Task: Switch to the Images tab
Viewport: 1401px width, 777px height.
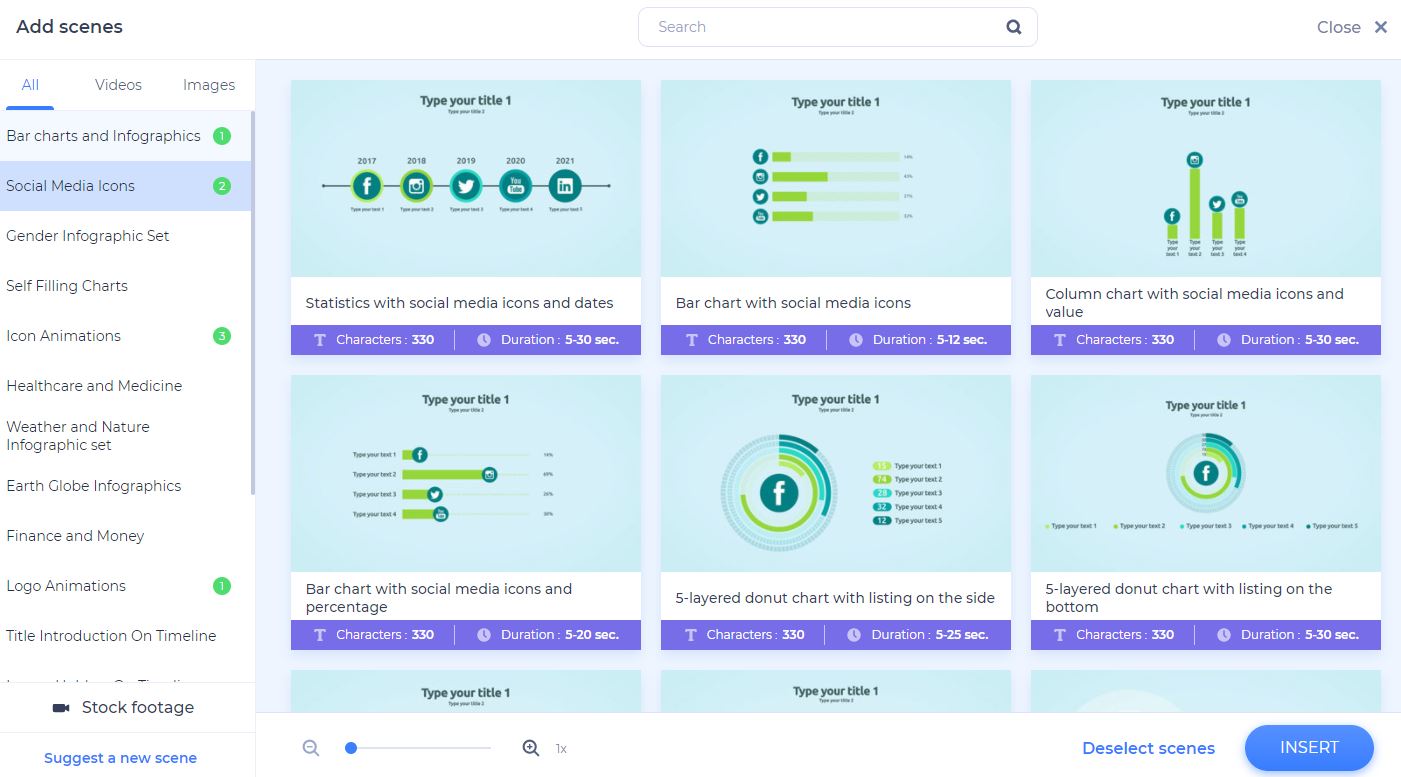Action: point(208,85)
